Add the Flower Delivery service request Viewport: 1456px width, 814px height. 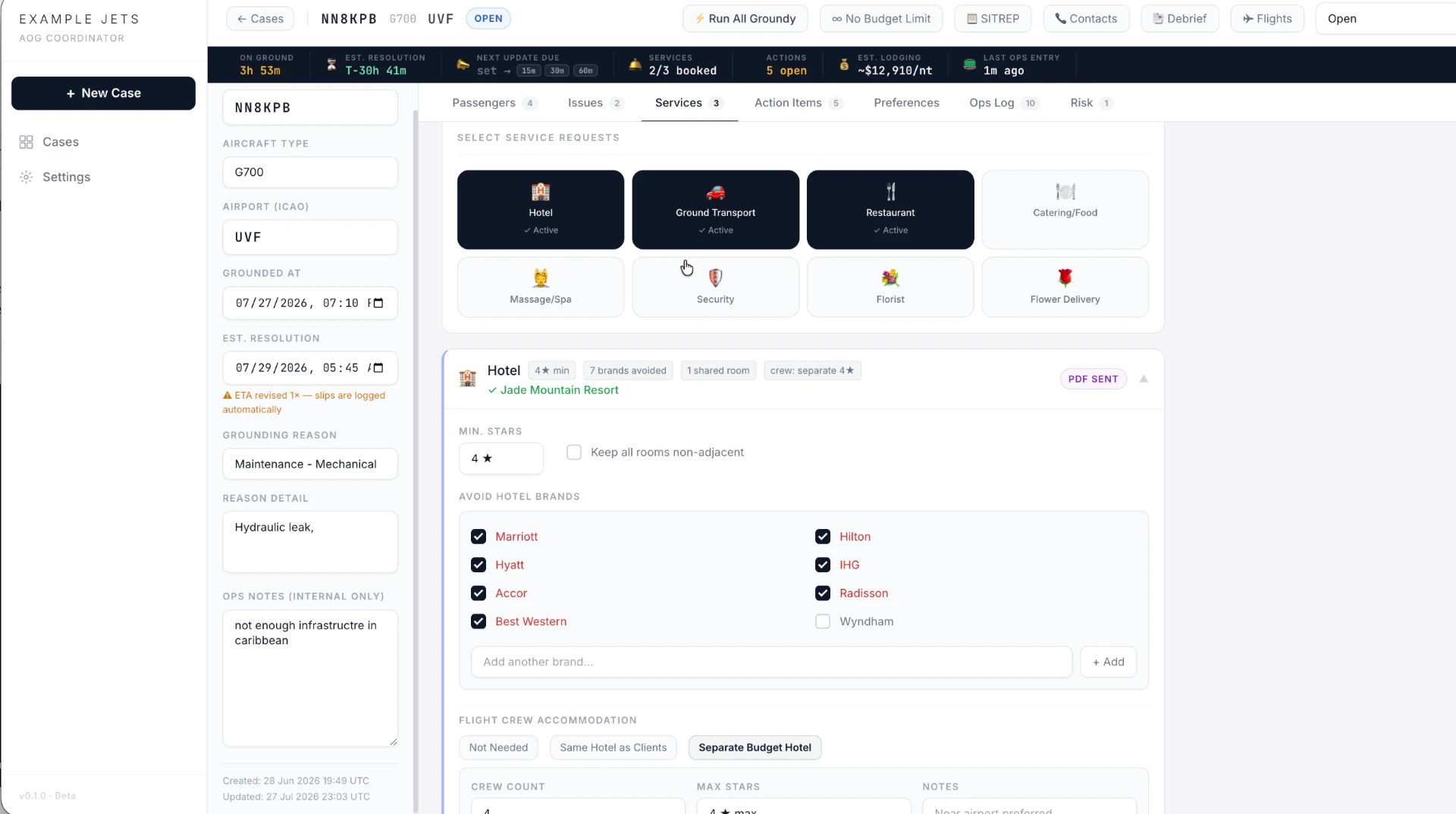(1065, 287)
